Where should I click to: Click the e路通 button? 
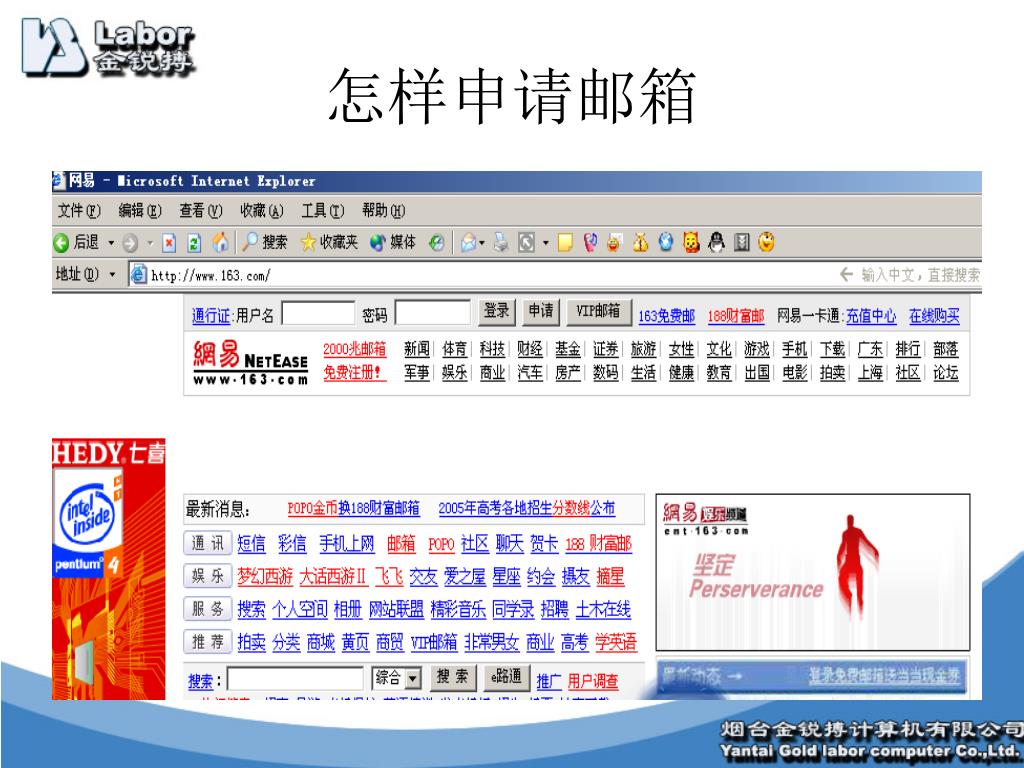pyautogui.click(x=506, y=677)
